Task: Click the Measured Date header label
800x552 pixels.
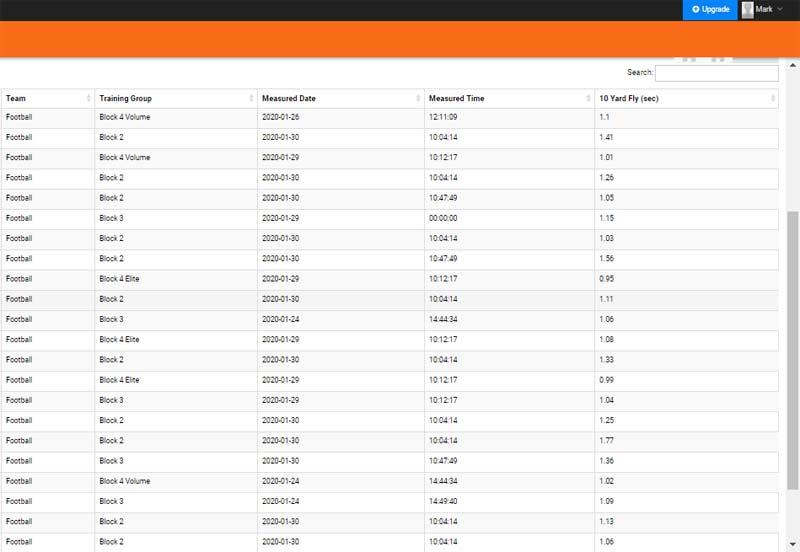Action: click(x=289, y=98)
